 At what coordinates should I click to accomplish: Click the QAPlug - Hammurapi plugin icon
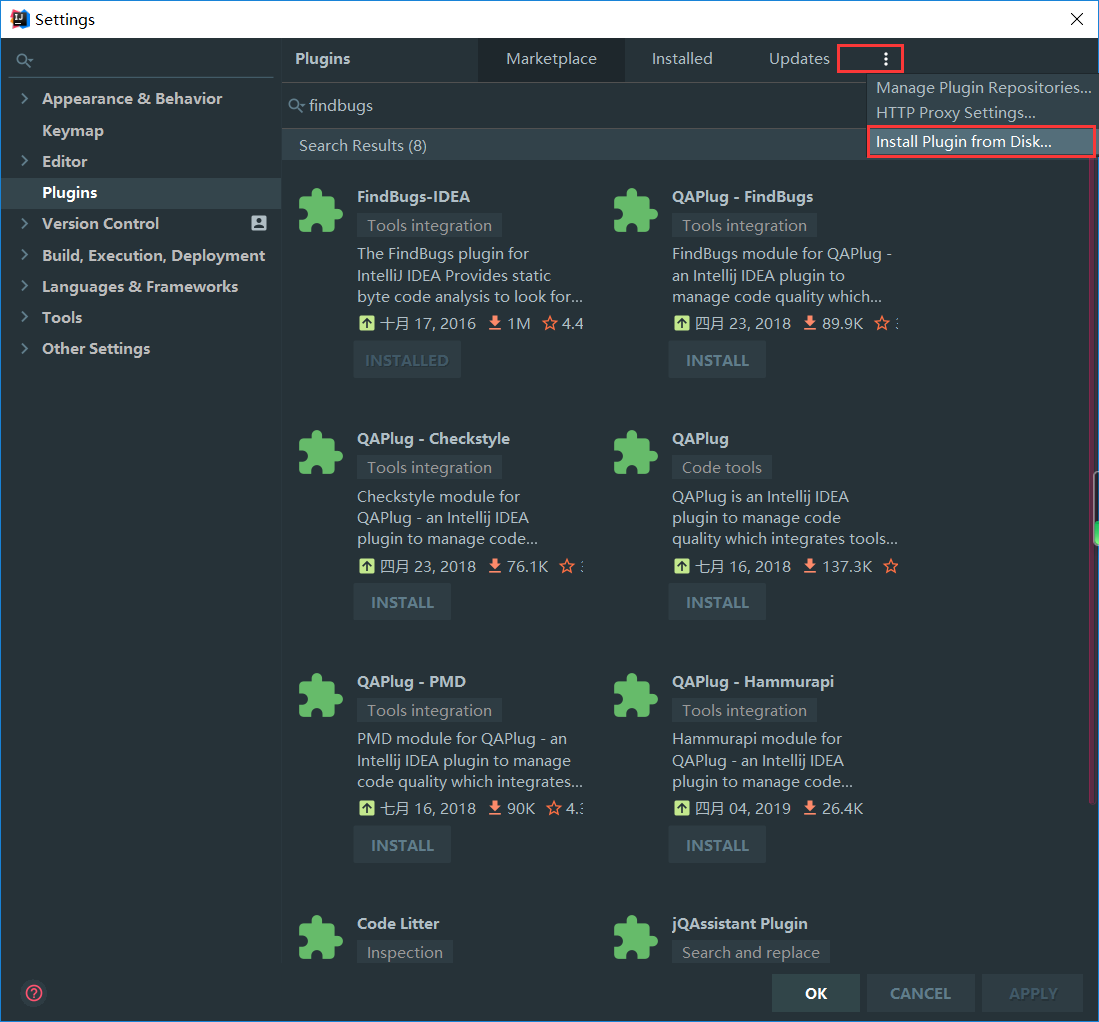635,696
